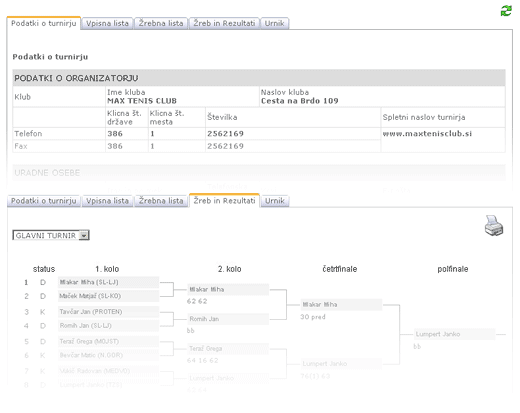Switch to upper Vpisna lista tab
The image size is (520, 413).
pyautogui.click(x=107, y=23)
